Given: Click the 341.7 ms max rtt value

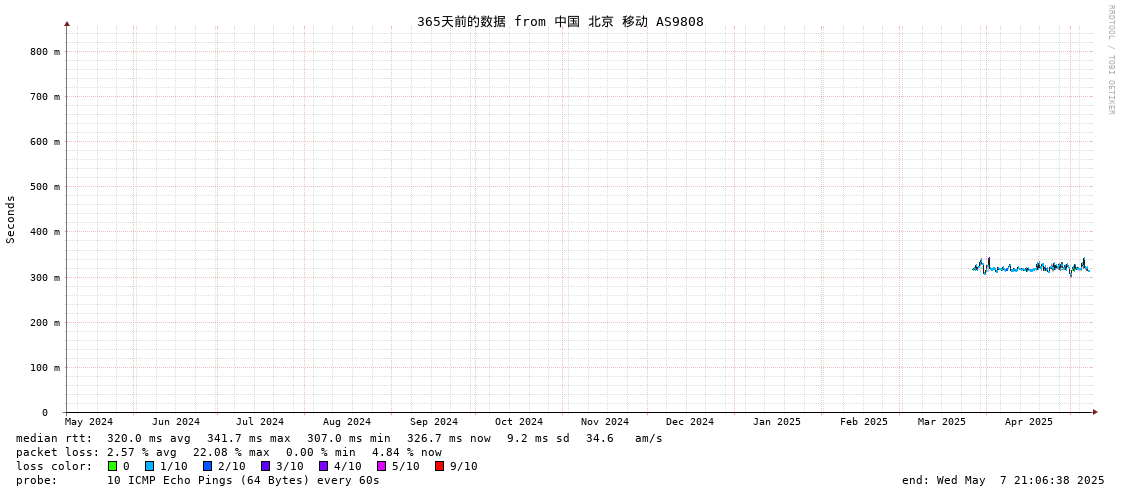Looking at the screenshot, I should point(249,438).
